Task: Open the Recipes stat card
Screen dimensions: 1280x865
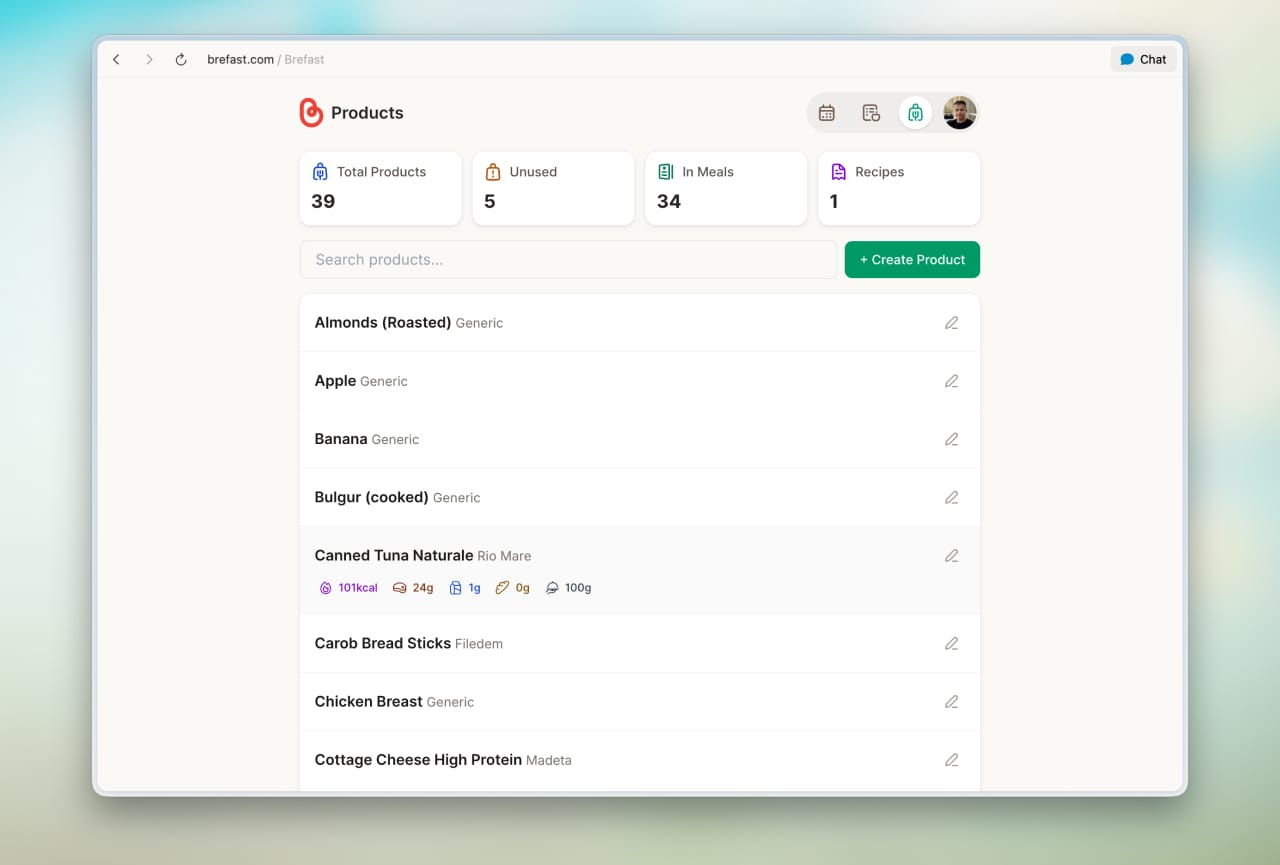Action: point(899,188)
